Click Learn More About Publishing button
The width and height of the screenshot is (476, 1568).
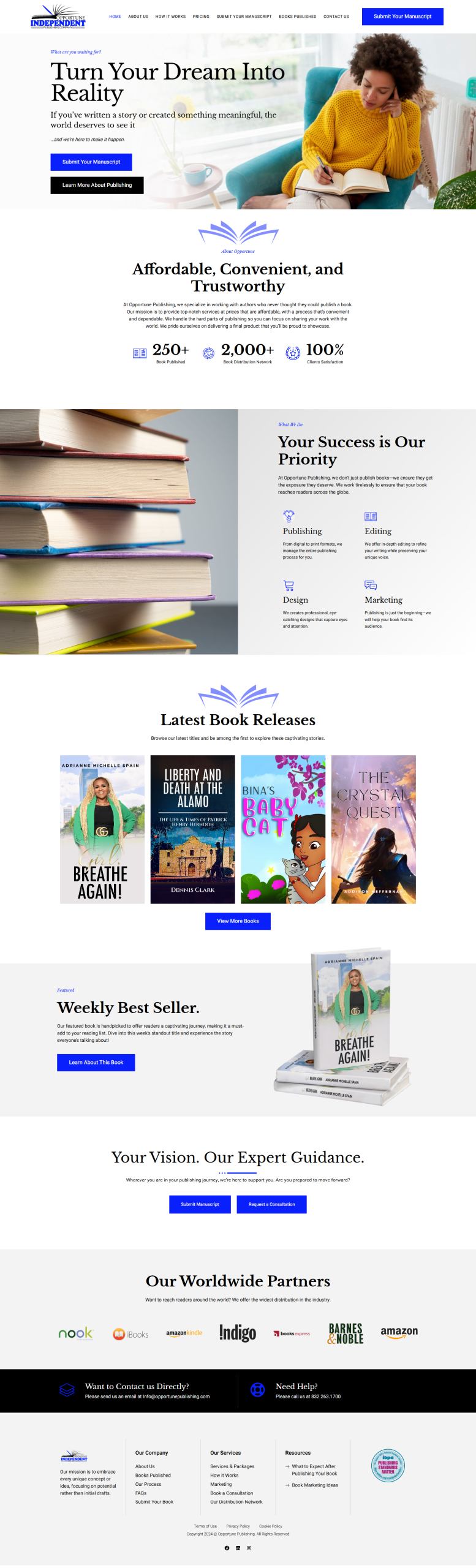tap(97, 185)
